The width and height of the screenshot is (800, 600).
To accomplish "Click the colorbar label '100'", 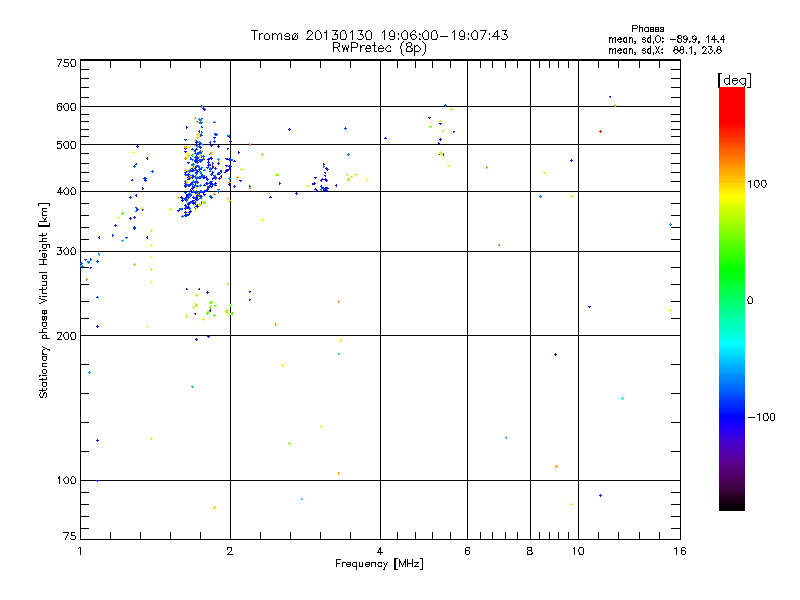I will point(757,184).
